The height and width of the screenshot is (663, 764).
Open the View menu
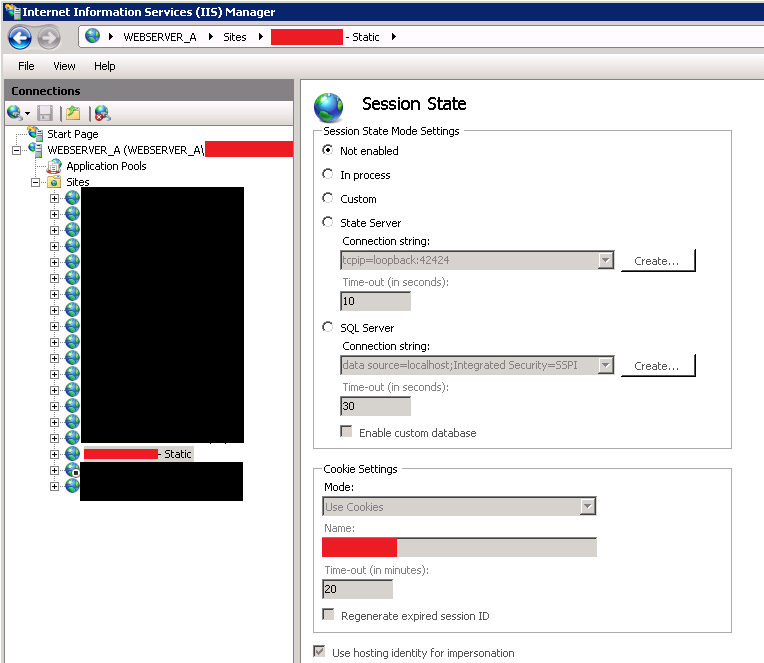click(x=64, y=66)
